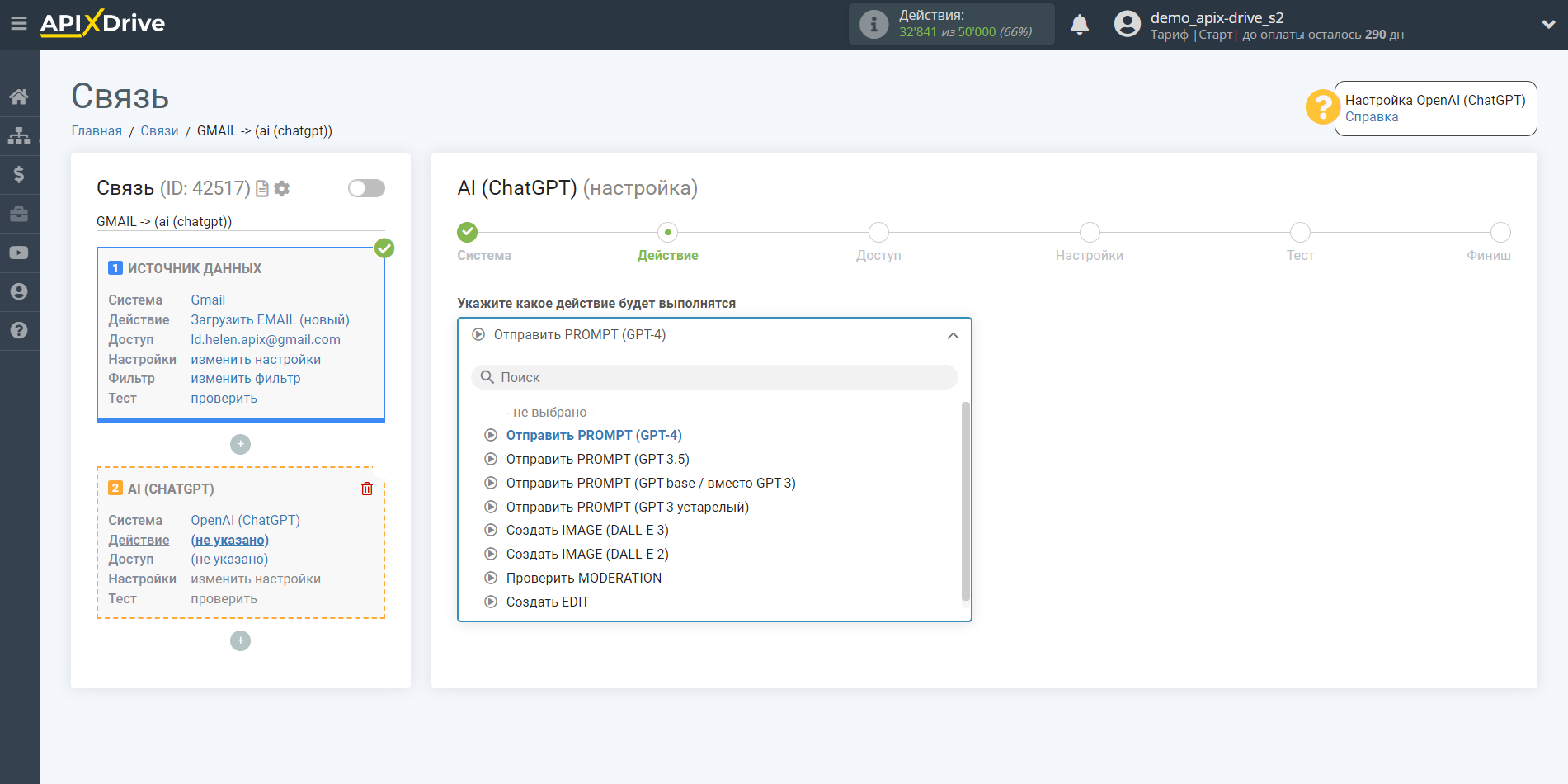Select Отправить PROMPT (GPT-3 устарелый) option

pyautogui.click(x=627, y=507)
